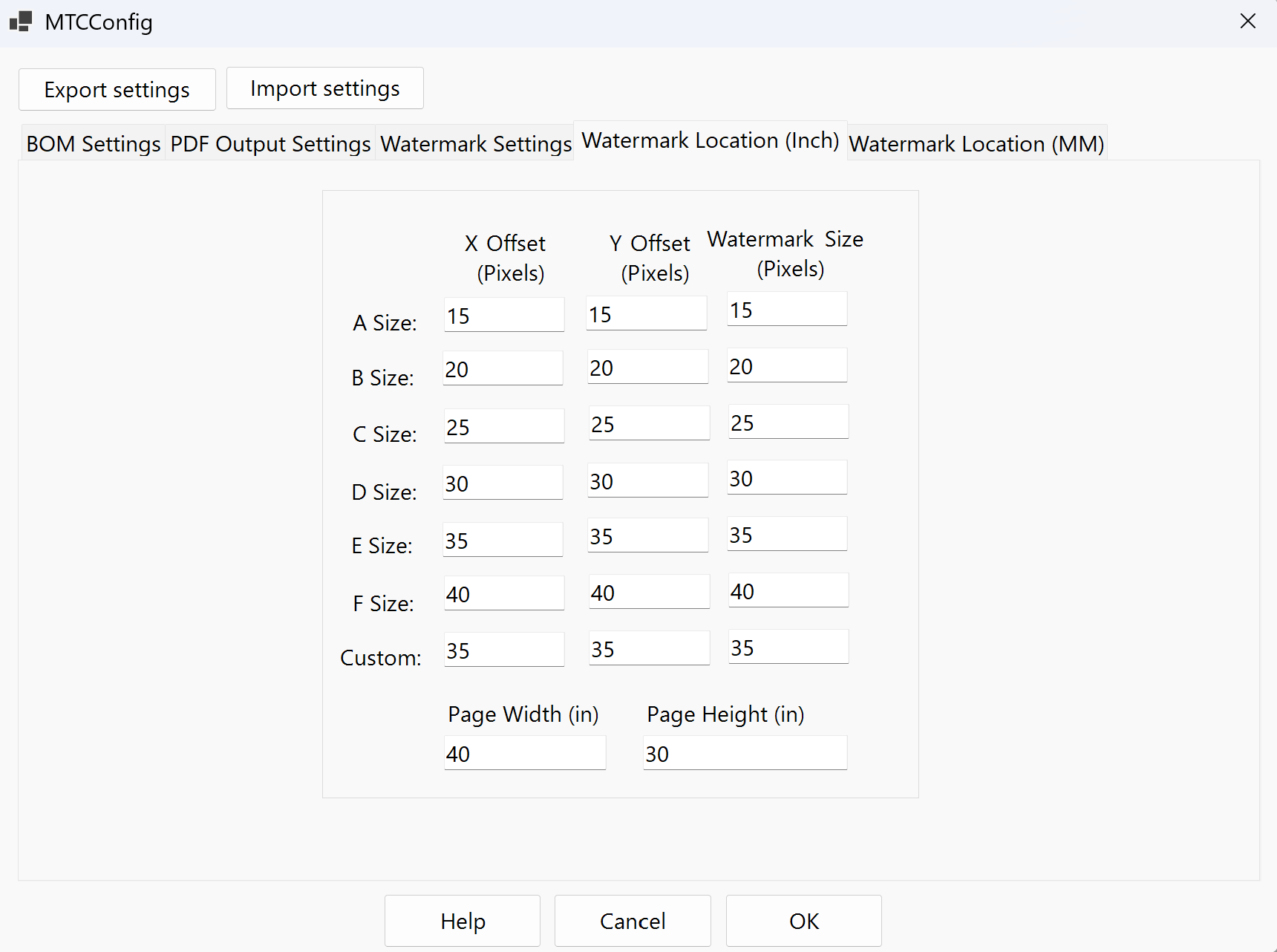Click the A Size Y Offset field
Image resolution: width=1277 pixels, height=952 pixels.
pyautogui.click(x=647, y=313)
